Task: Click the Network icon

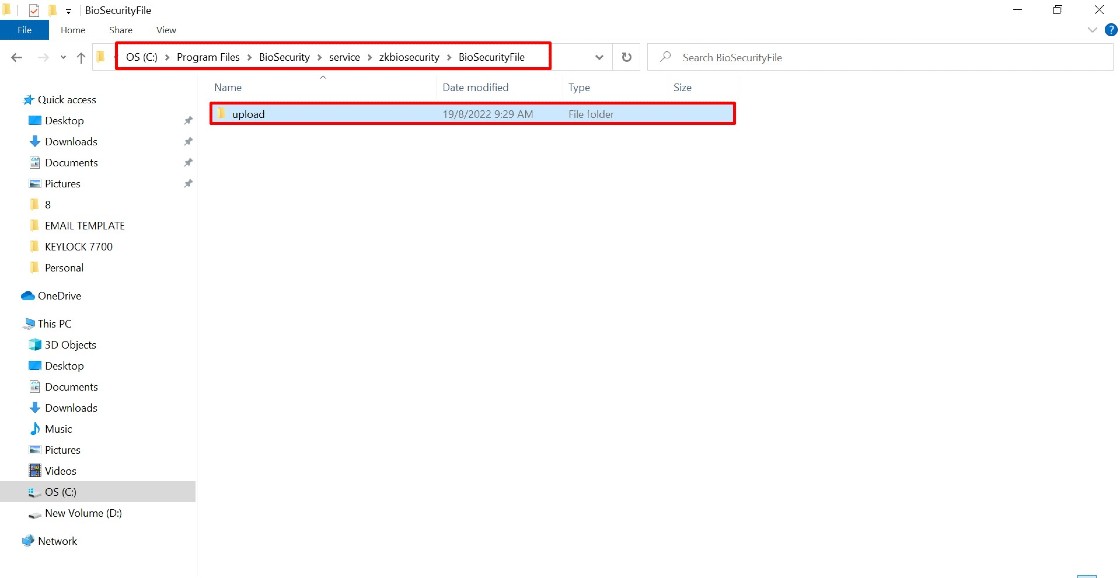Action: [x=28, y=541]
